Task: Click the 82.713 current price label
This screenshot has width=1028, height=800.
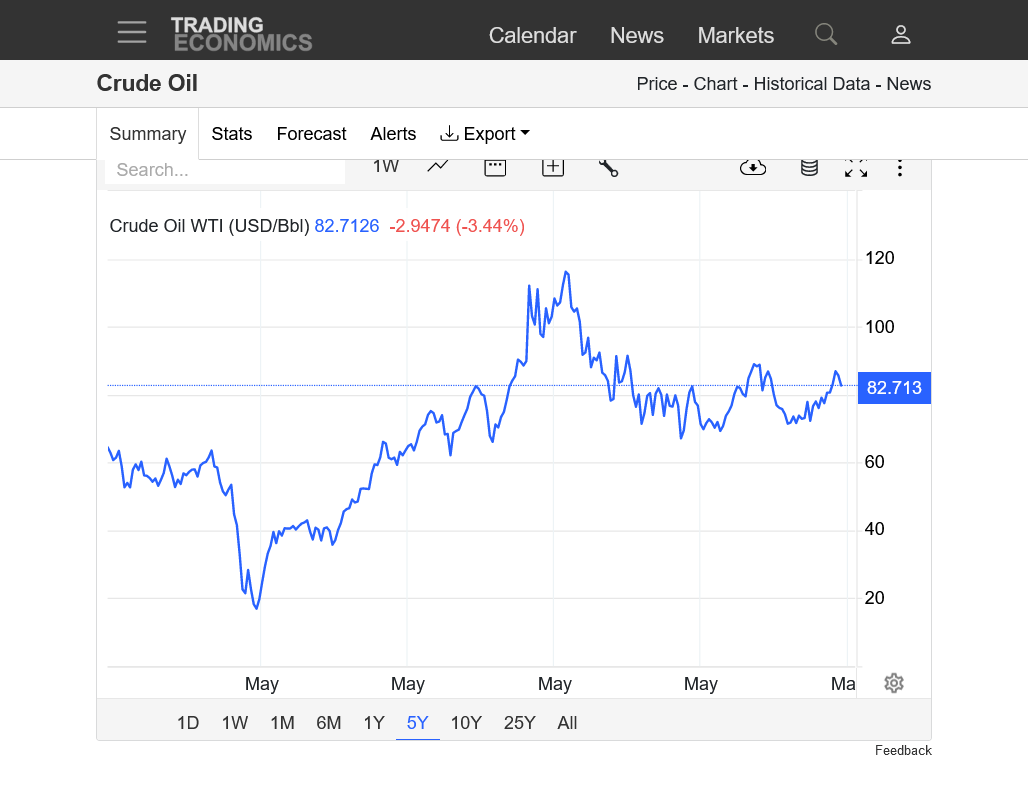Action: coord(894,388)
